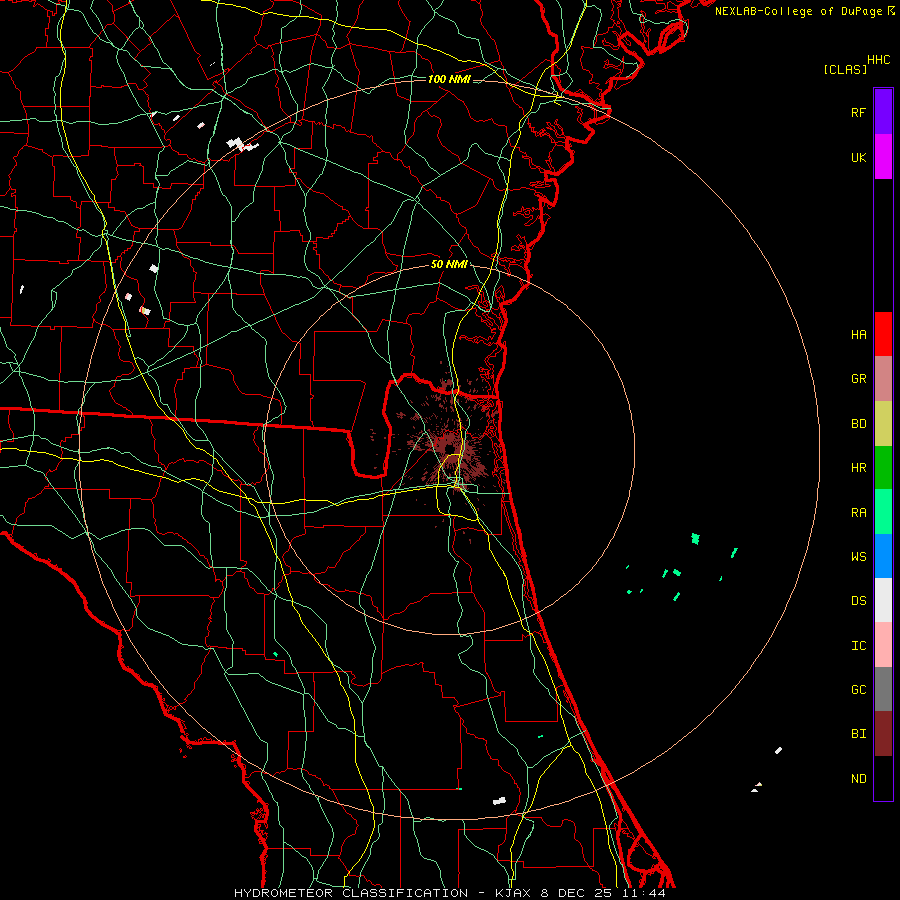Pick the RA mint-green legend swatch
The height and width of the screenshot is (900, 900).
tap(883, 512)
